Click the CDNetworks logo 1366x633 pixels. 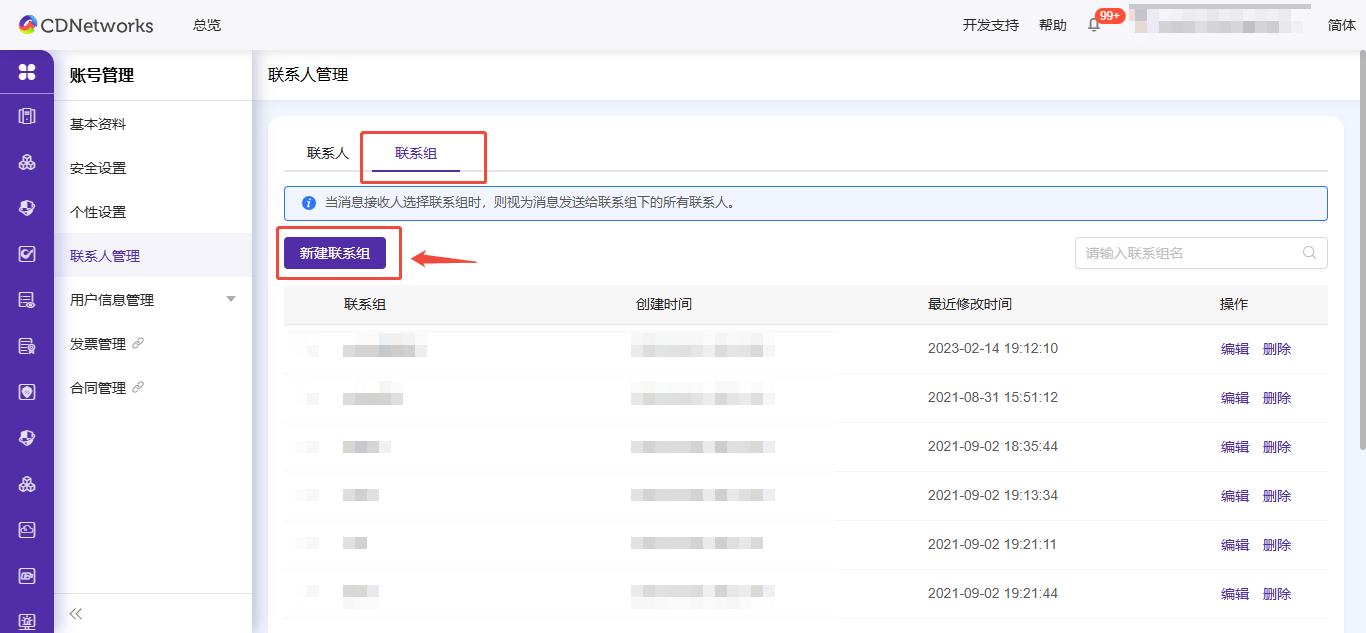(x=84, y=25)
